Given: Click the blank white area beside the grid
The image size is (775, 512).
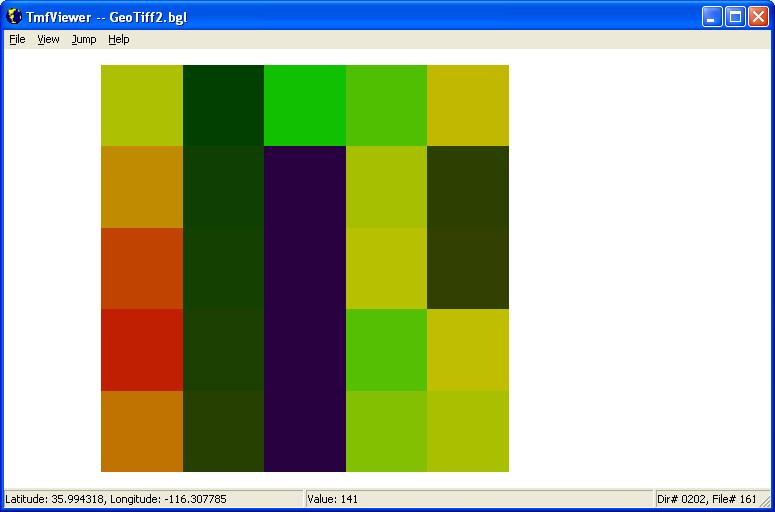Looking at the screenshot, I should pyautogui.click(x=638, y=267).
